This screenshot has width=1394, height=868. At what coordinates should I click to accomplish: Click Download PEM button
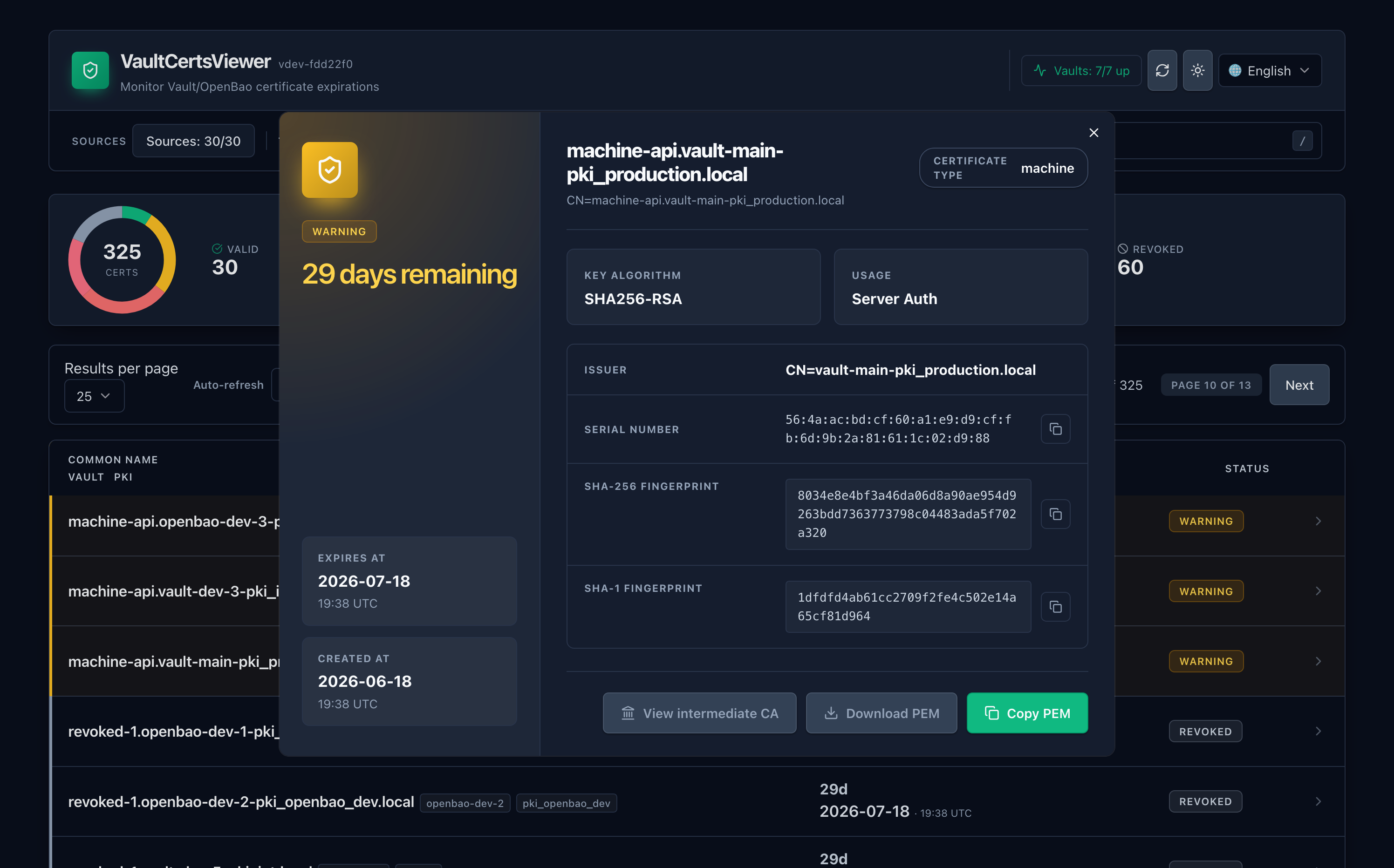[881, 713]
